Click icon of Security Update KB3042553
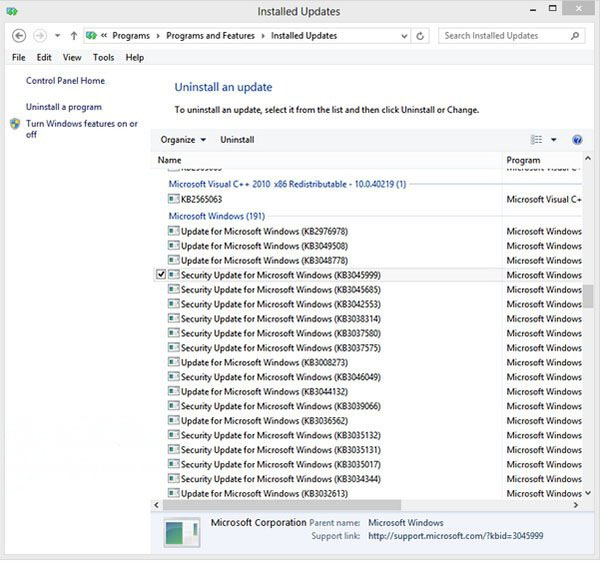Screen dimensions: 600x561 [x=174, y=303]
